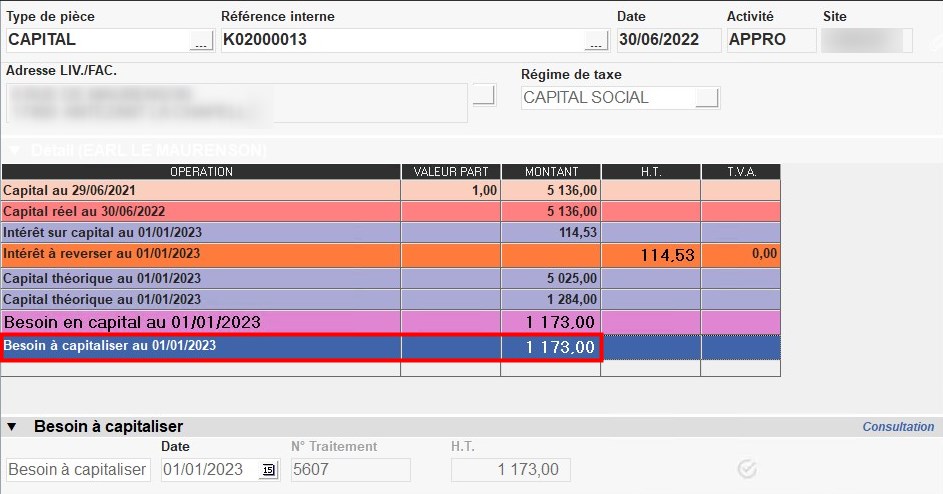Image resolution: width=943 pixels, height=494 pixels.
Task: Click the greyed validation checkmark icon
Action: click(745, 468)
